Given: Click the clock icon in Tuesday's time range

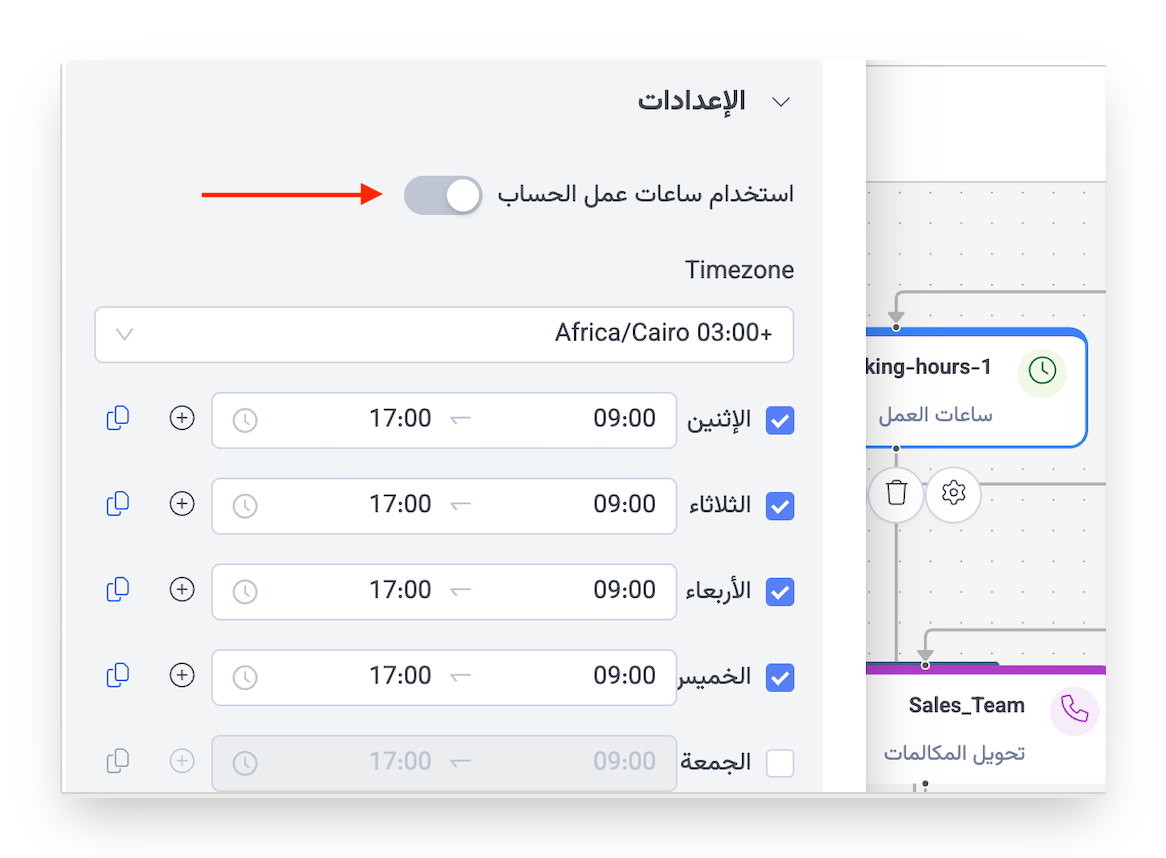Looking at the screenshot, I should coord(245,506).
